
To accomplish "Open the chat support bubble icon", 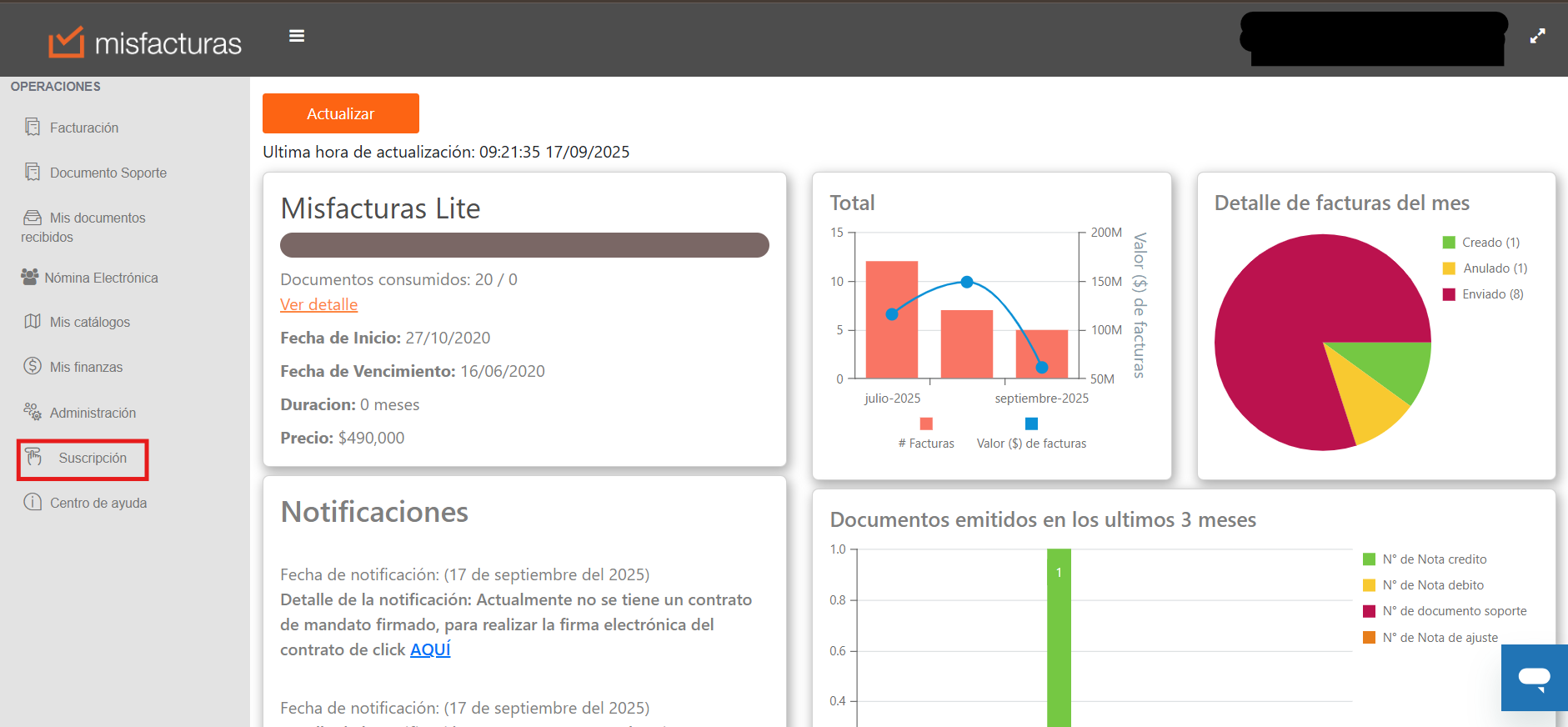I will [x=1534, y=677].
